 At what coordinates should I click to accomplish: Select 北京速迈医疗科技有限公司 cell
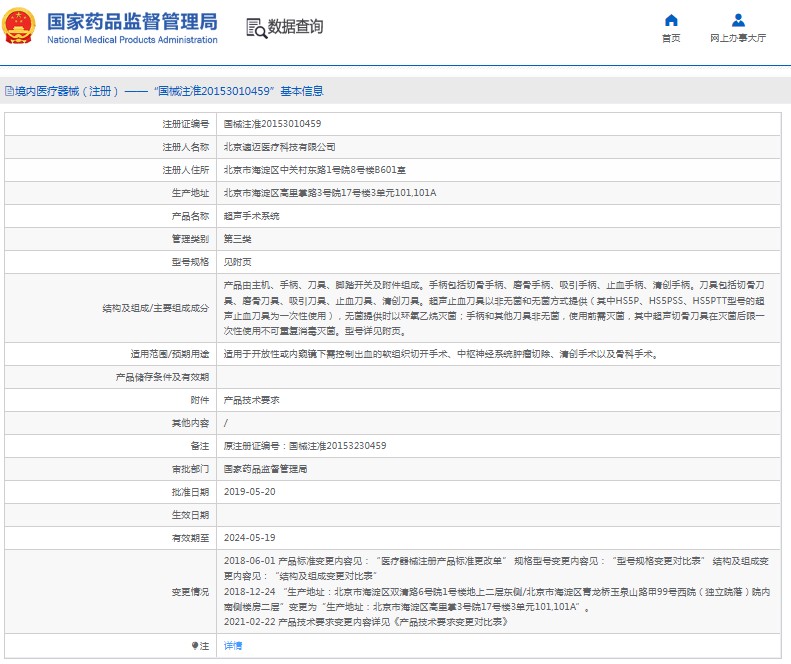(279, 147)
